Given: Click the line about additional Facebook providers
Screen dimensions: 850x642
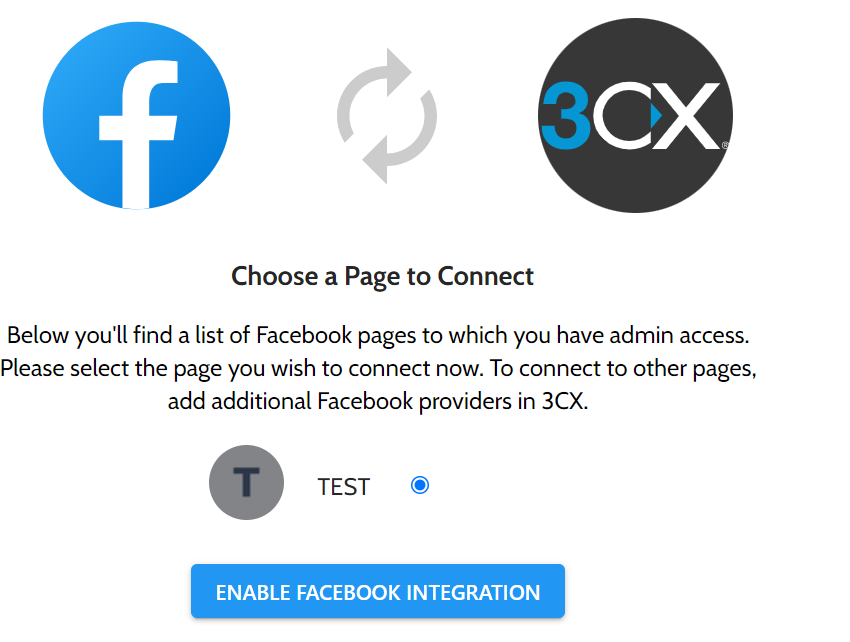Looking at the screenshot, I should click(x=378, y=402).
